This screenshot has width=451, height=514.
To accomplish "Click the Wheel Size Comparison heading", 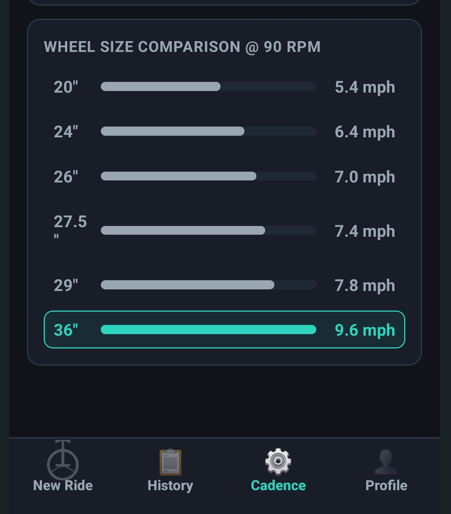I will (x=182, y=47).
